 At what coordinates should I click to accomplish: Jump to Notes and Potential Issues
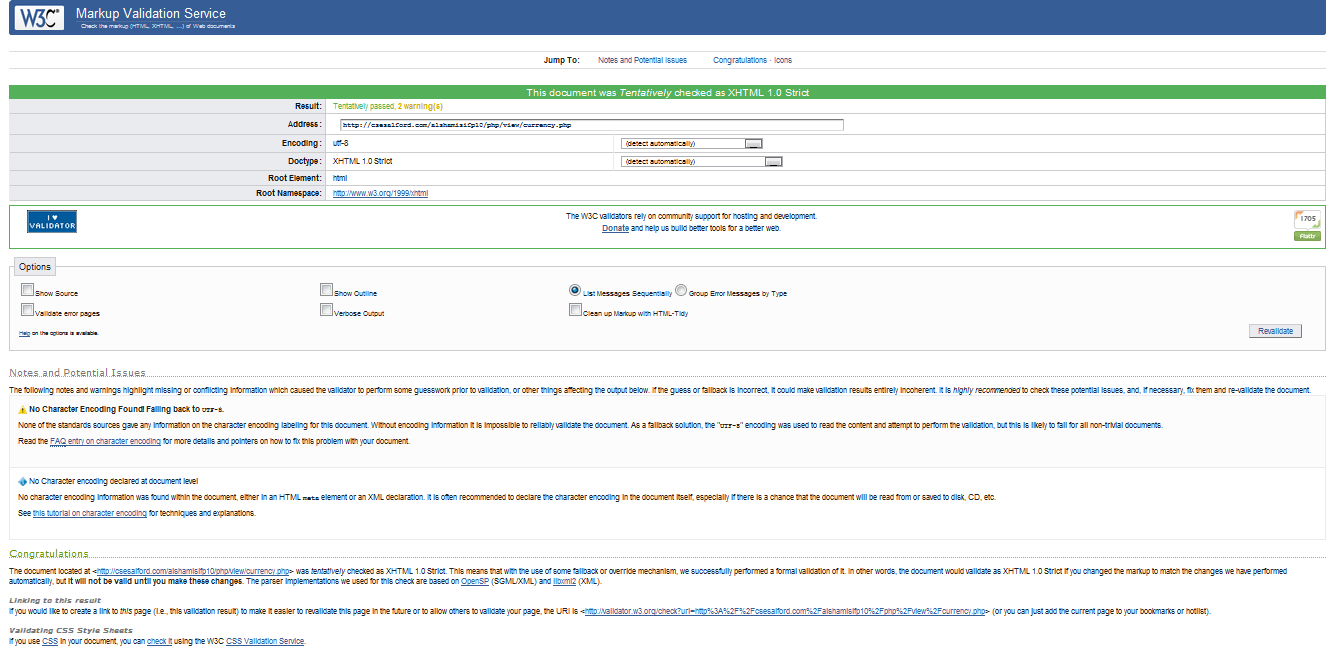click(643, 60)
